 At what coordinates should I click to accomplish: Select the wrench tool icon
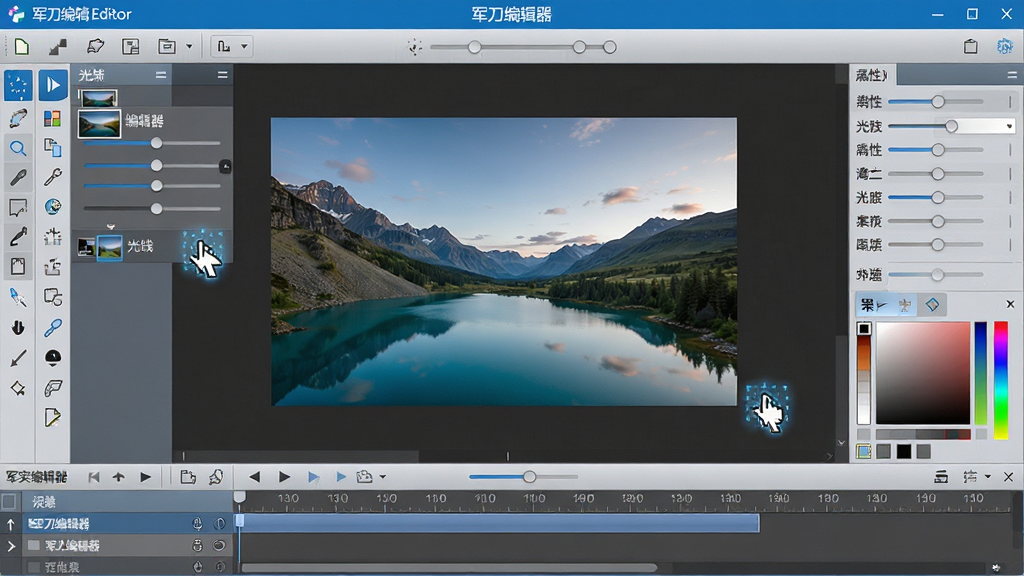[53, 176]
